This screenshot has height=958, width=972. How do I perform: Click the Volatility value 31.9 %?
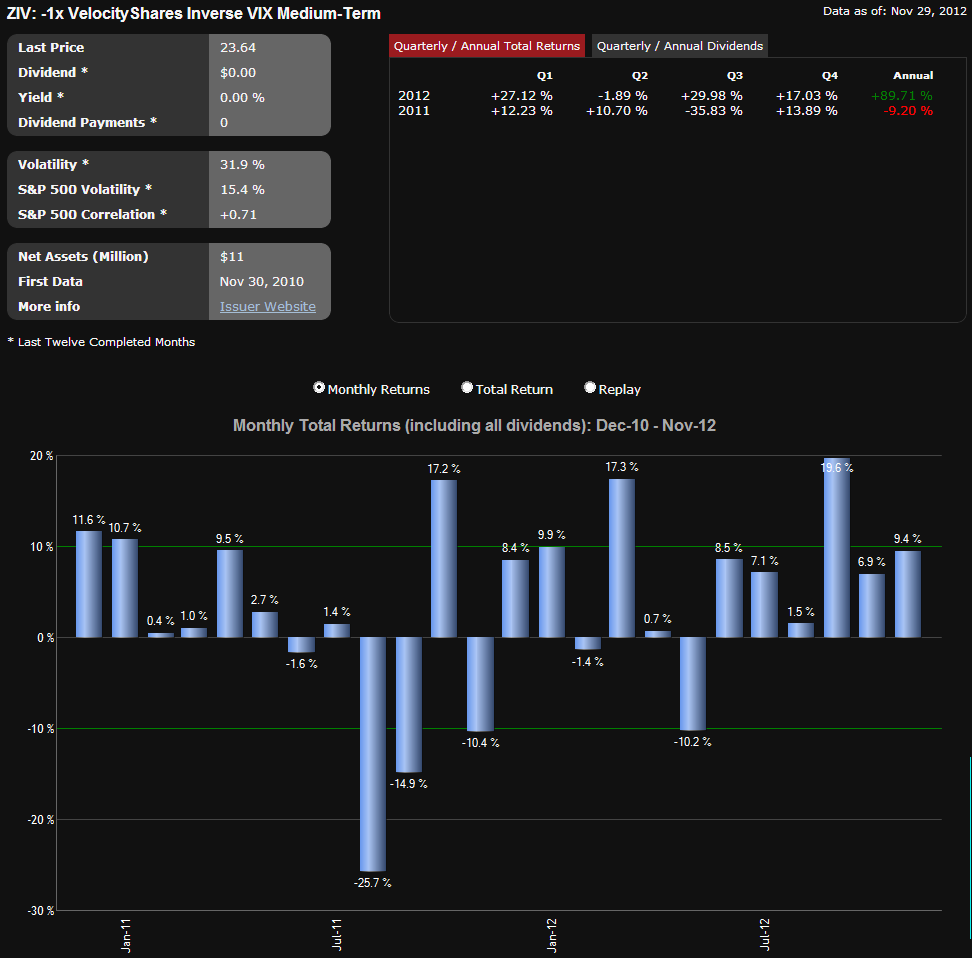pos(242,164)
